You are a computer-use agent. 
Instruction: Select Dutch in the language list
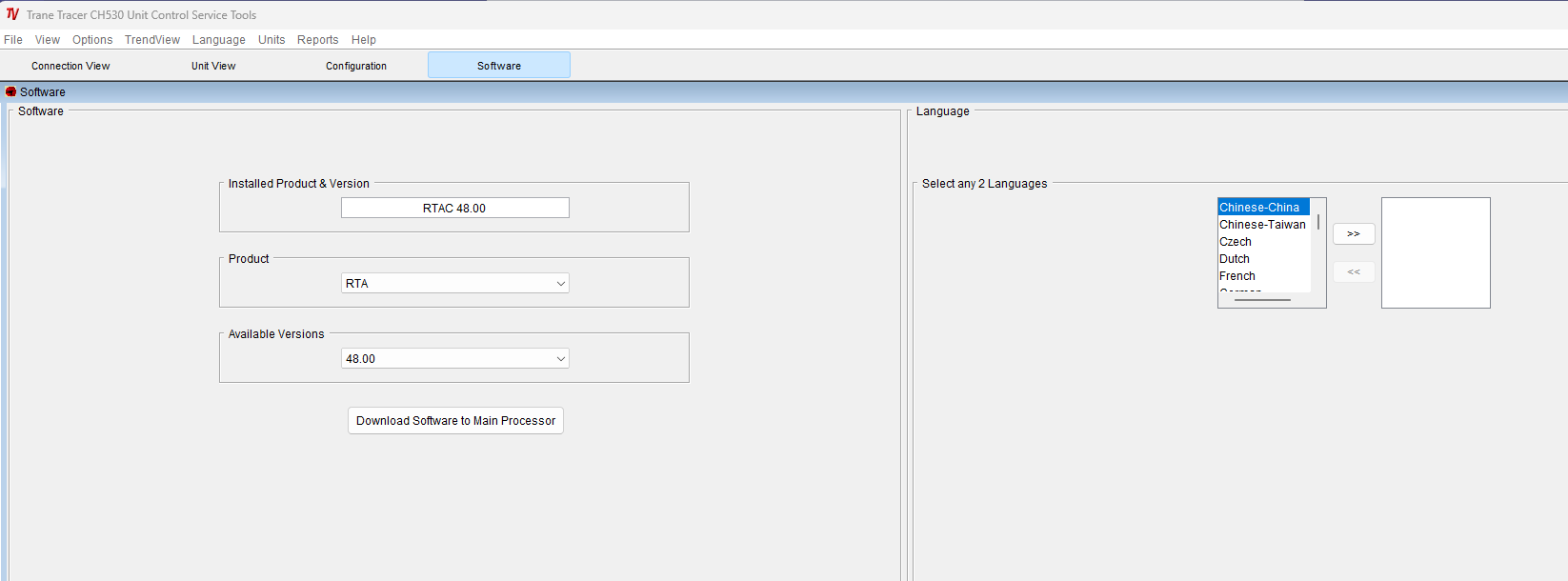click(x=1264, y=259)
